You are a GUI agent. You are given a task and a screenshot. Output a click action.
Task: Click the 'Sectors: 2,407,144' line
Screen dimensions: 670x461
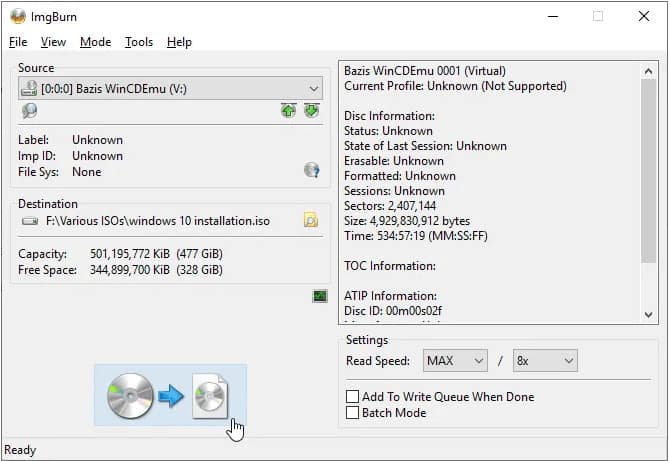(390, 206)
